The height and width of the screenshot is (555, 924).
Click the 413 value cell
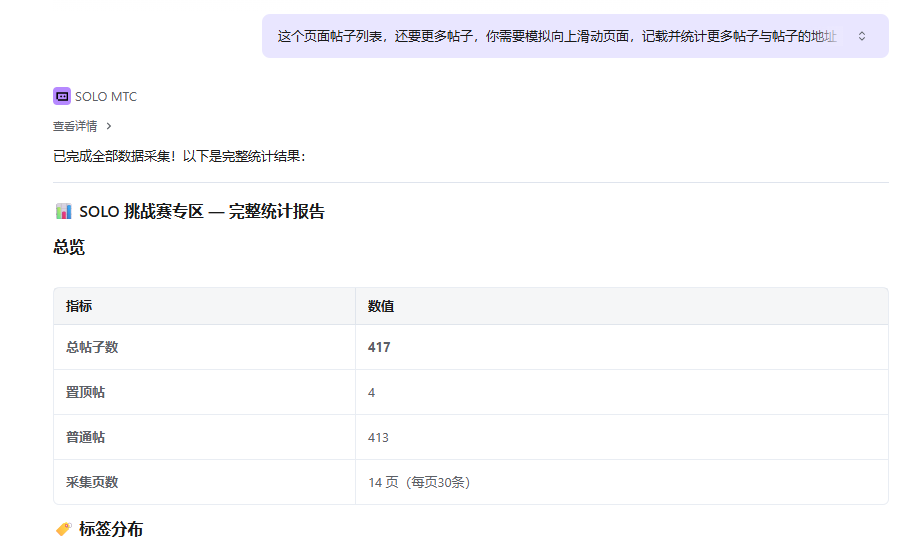[x=378, y=437]
